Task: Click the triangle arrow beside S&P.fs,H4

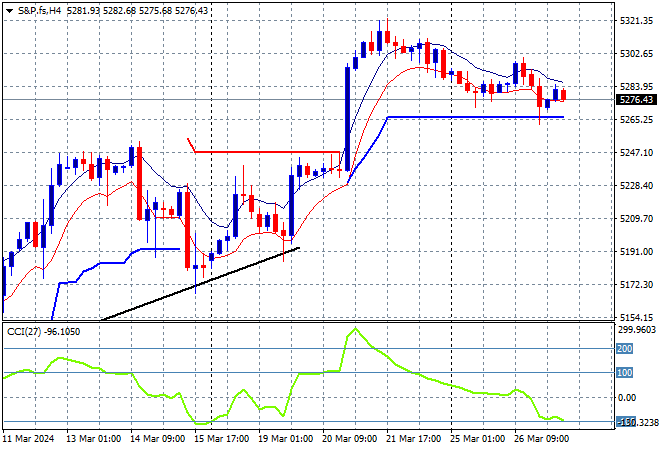Action: [x=9, y=10]
